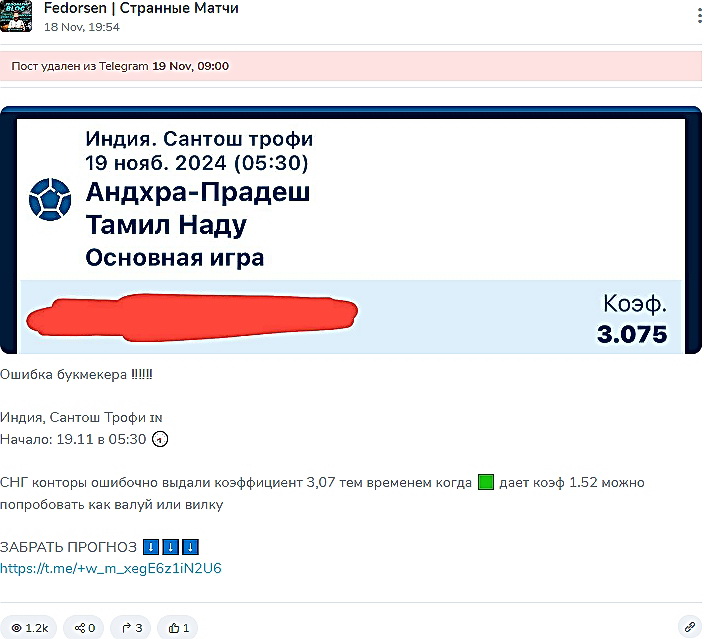Click the clock emoji after start time
The height and width of the screenshot is (639, 704).
click(x=160, y=439)
